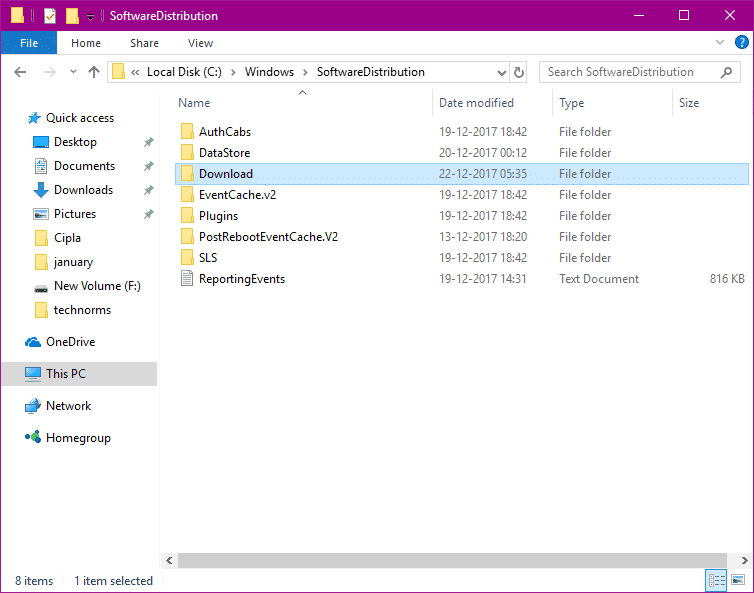Select Quick access in navigation pane
Image resolution: width=754 pixels, height=593 pixels.
point(80,118)
